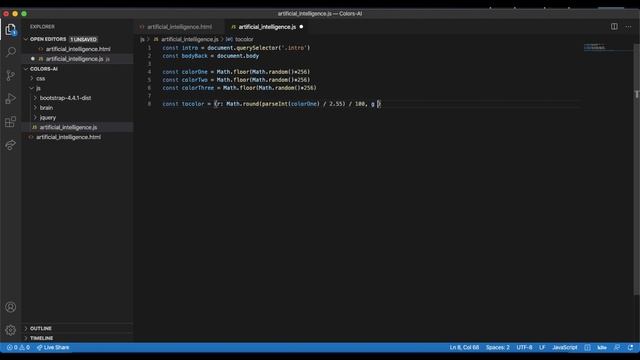The width and height of the screenshot is (640, 360).
Task: Open the Explorer view in activity bar
Action: (x=11, y=29)
